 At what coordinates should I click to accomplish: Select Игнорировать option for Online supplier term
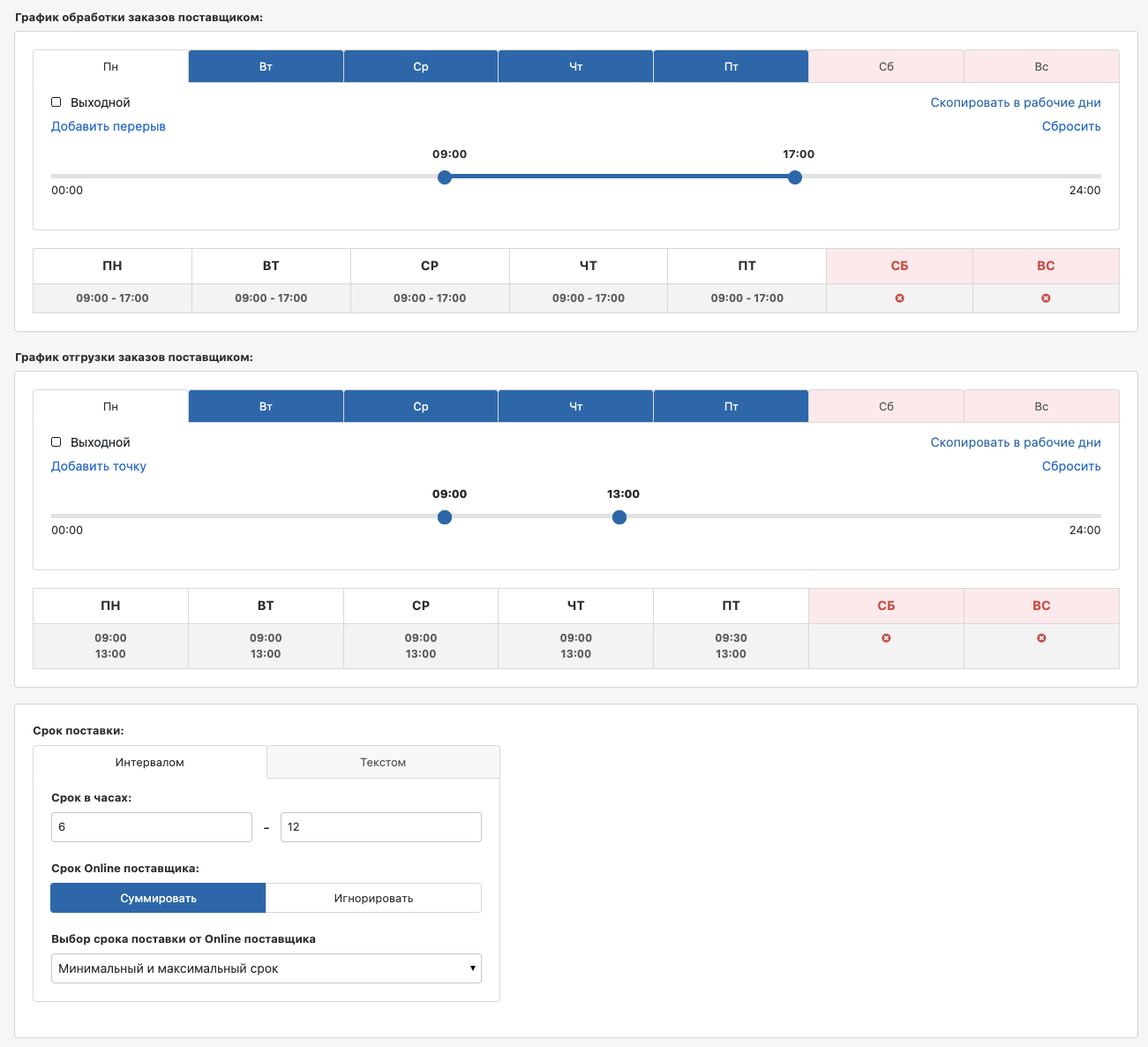[373, 898]
